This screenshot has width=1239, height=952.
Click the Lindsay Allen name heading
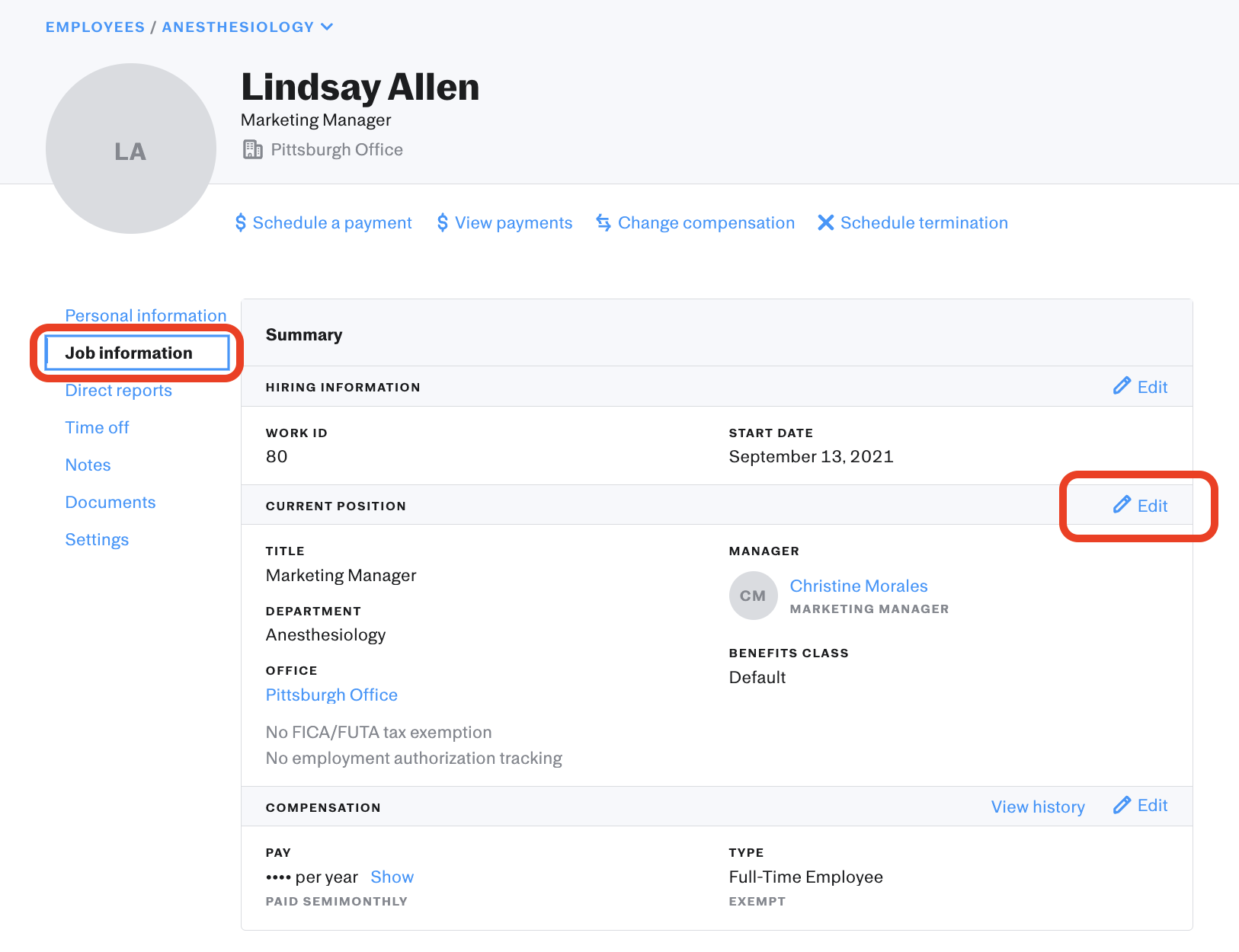[360, 87]
